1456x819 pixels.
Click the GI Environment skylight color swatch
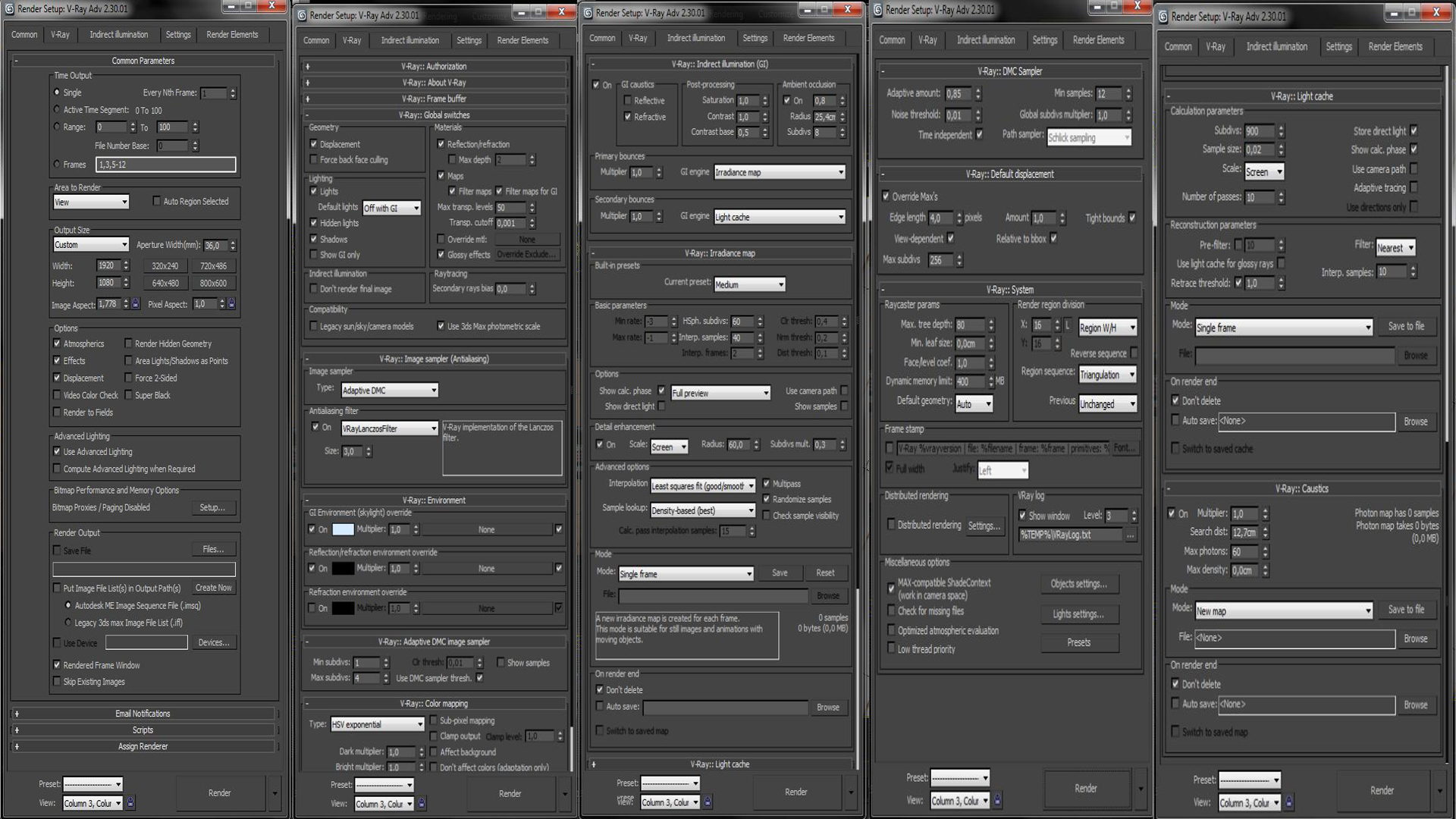343,529
